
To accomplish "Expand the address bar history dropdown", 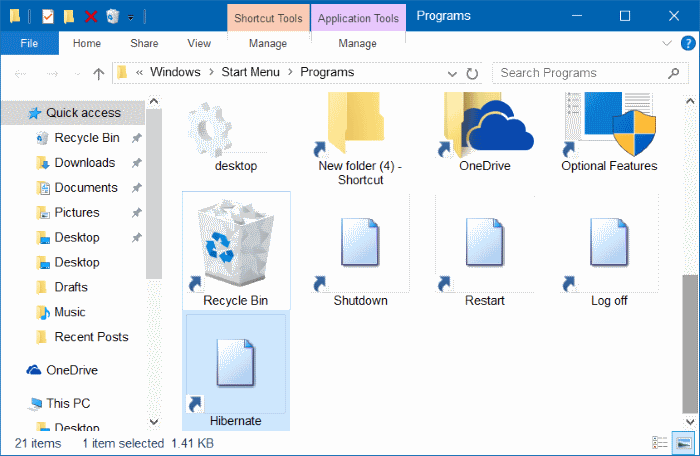I will pos(452,74).
